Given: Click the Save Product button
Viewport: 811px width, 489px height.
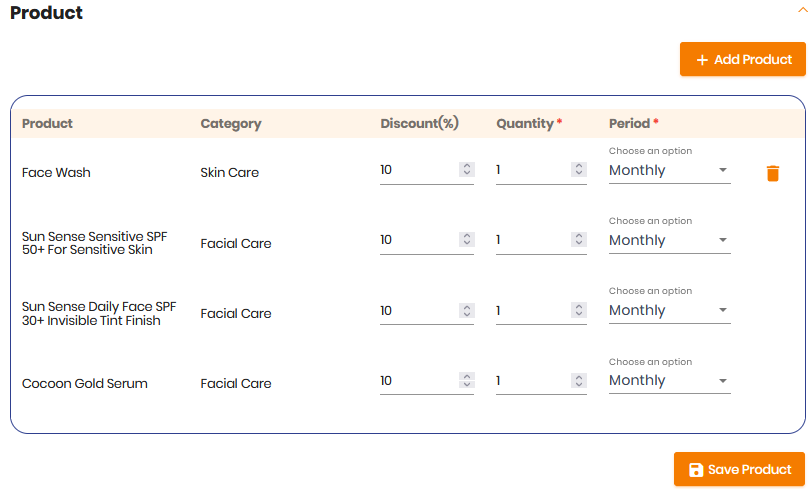Looking at the screenshot, I should click(739, 469).
